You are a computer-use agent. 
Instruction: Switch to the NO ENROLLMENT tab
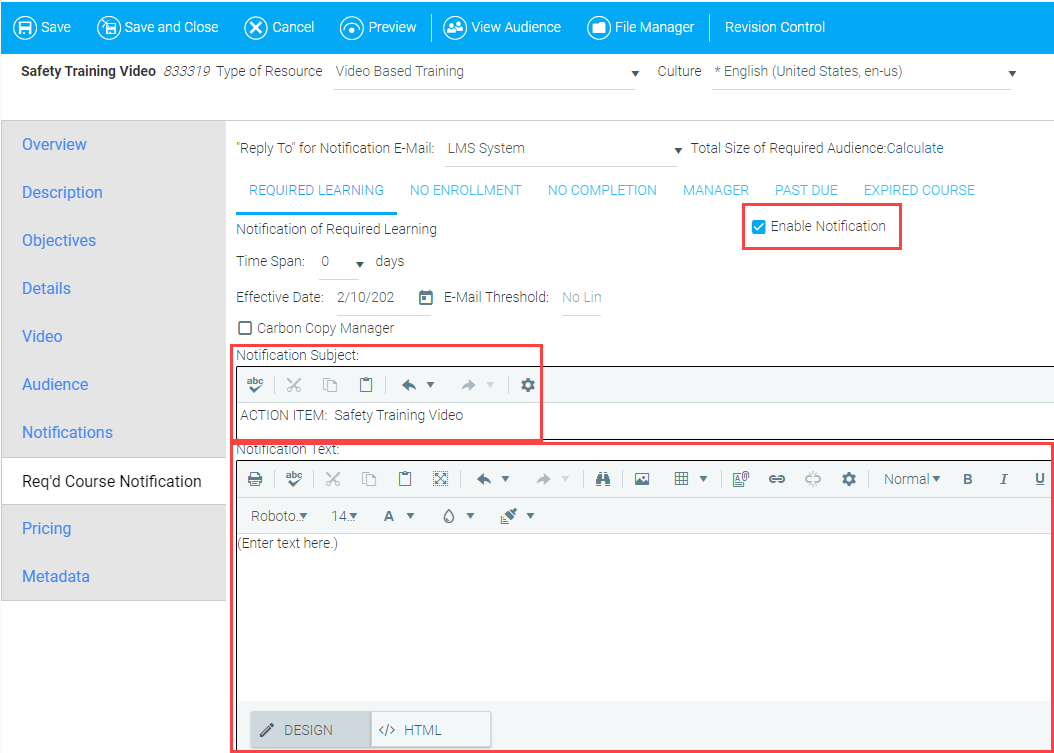(x=465, y=190)
